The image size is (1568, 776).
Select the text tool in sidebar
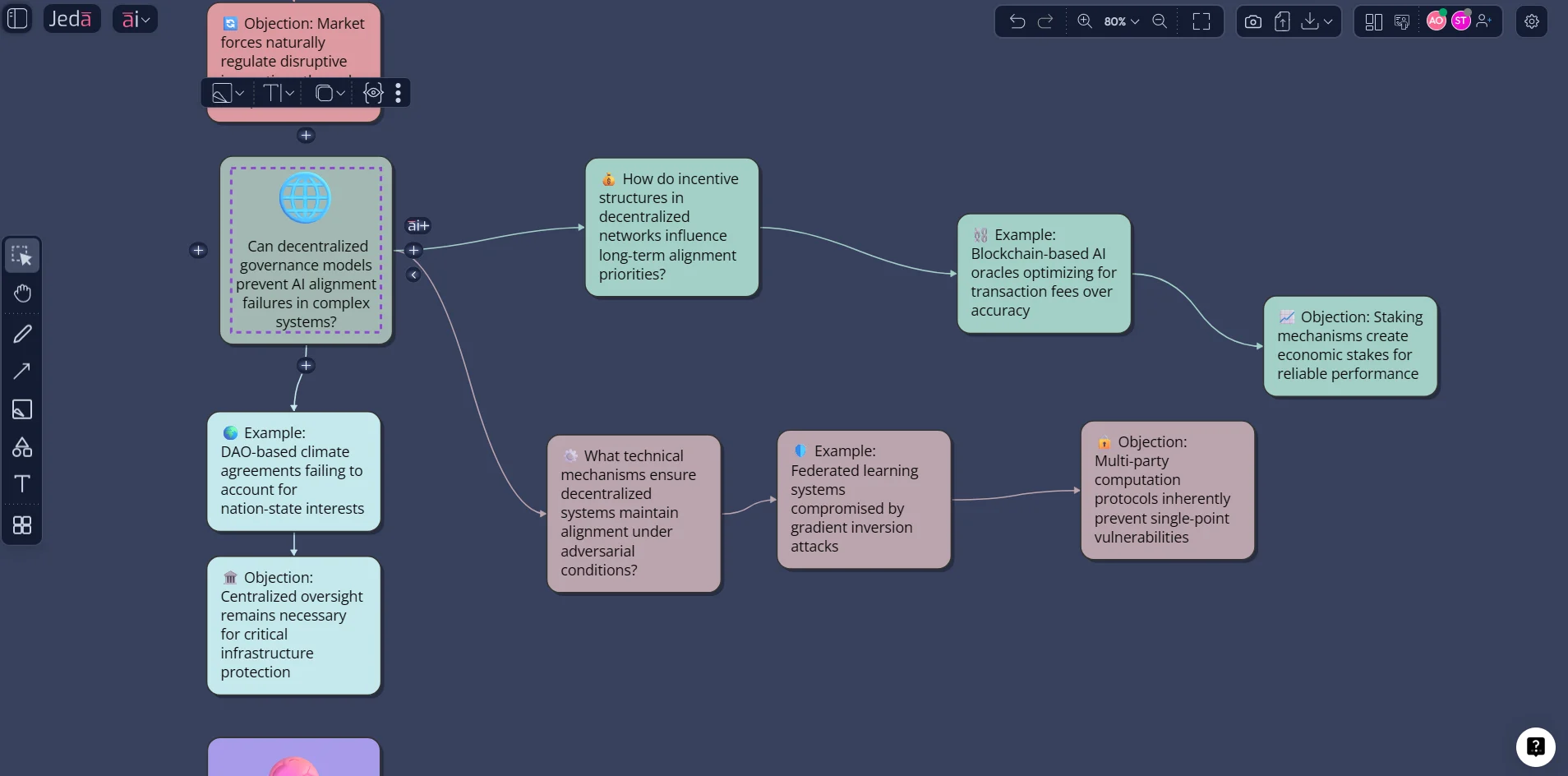22,484
